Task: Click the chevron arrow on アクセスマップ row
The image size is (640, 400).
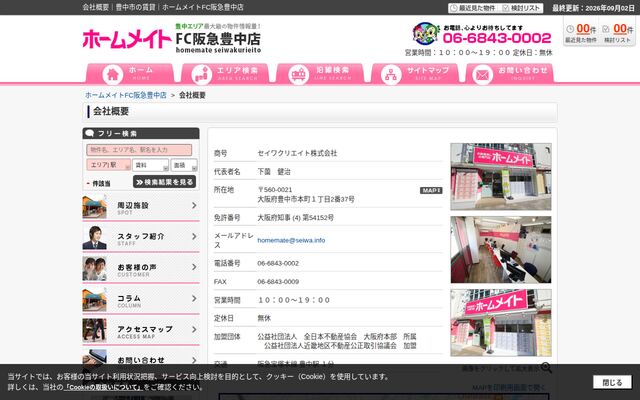Action: [194, 329]
